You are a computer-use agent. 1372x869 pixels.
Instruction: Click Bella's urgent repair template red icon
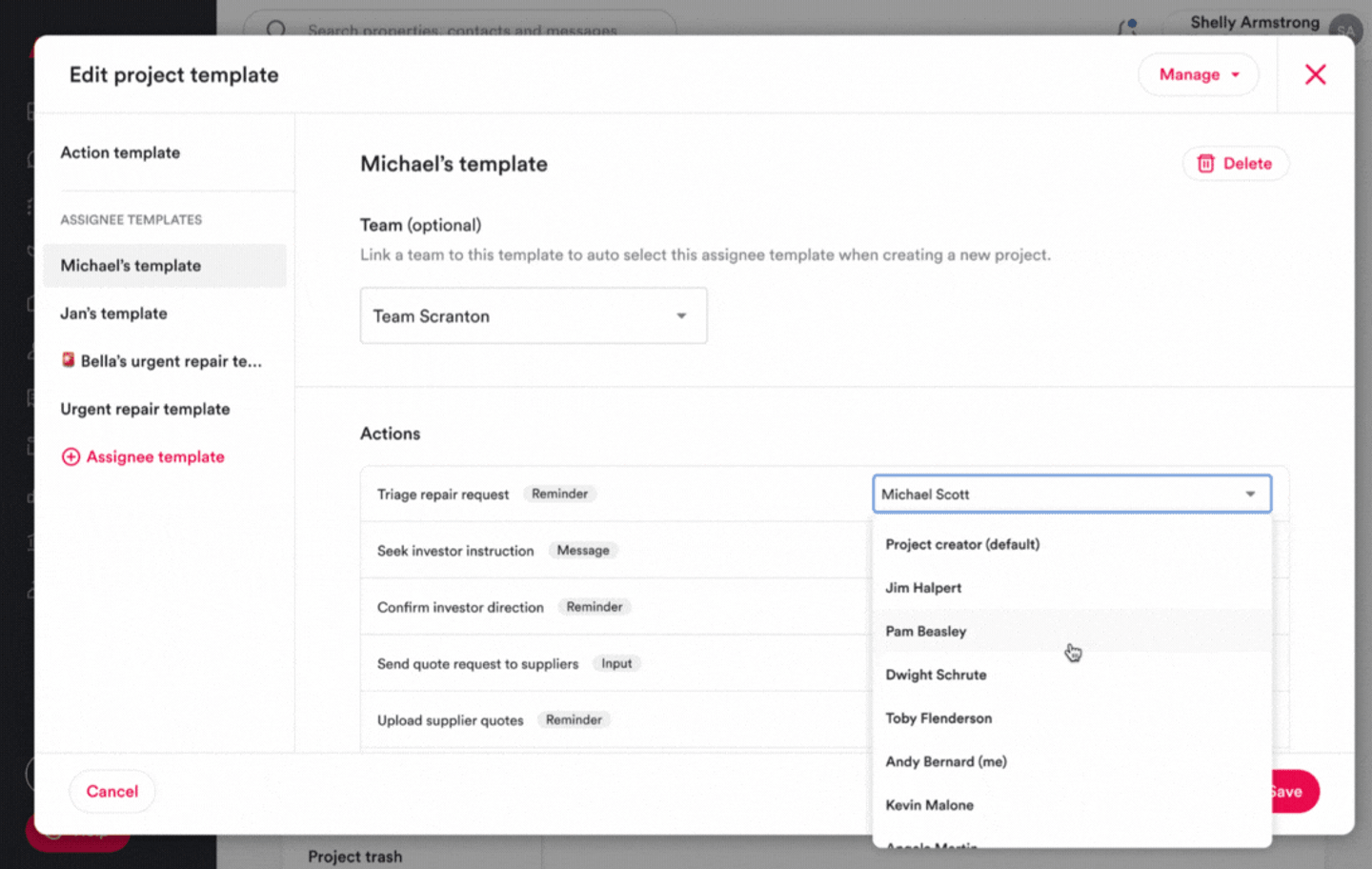click(68, 360)
